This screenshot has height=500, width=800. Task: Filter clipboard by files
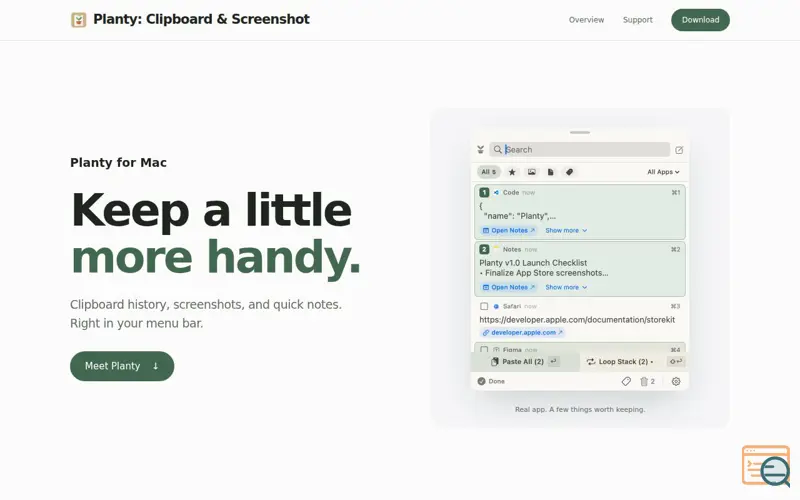(550, 172)
